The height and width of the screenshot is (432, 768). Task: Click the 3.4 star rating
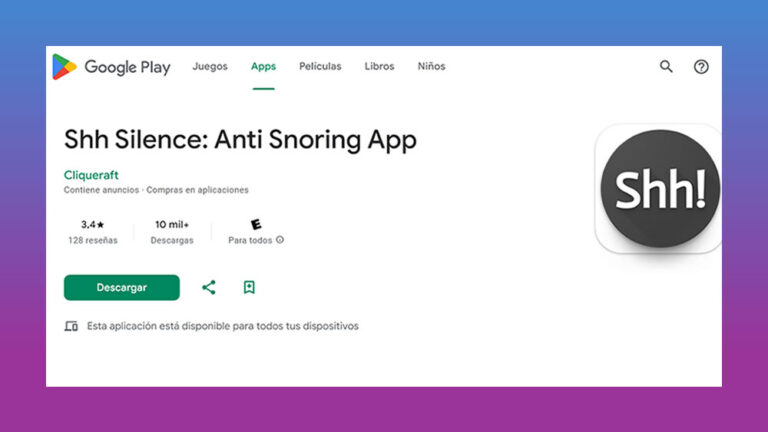[x=93, y=224]
